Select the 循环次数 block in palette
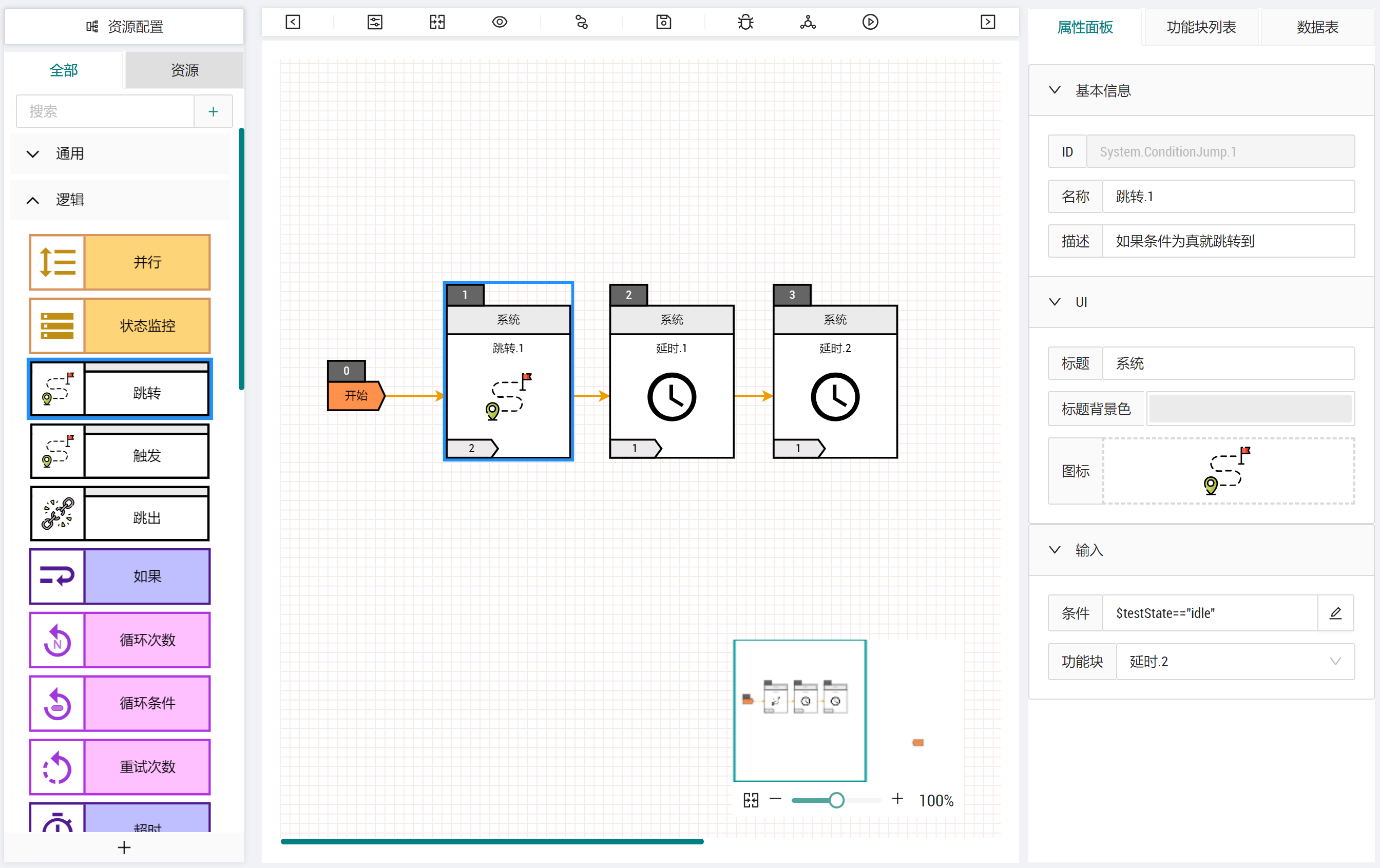The height and width of the screenshot is (868, 1380). click(120, 640)
